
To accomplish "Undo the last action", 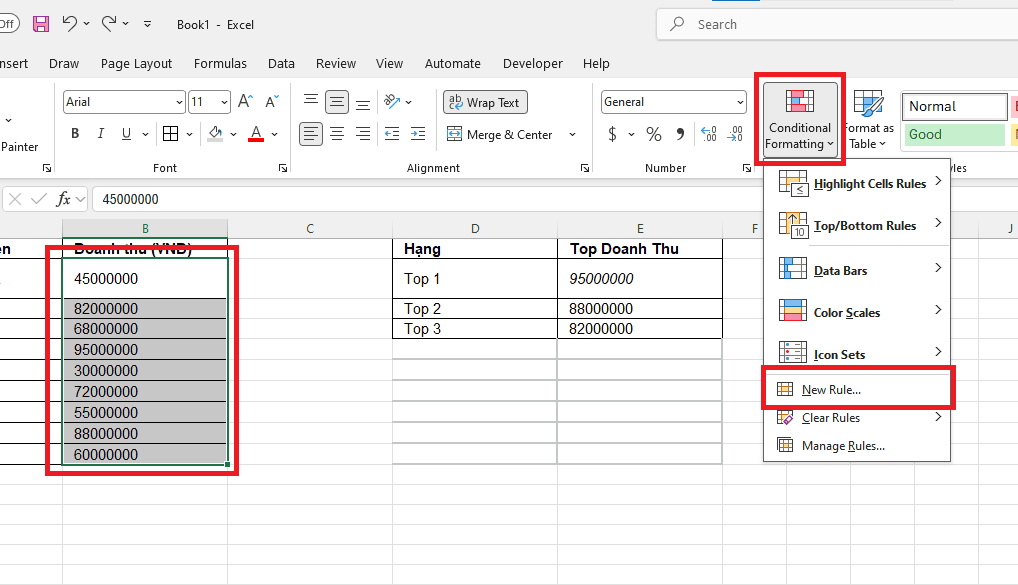I will pos(70,24).
